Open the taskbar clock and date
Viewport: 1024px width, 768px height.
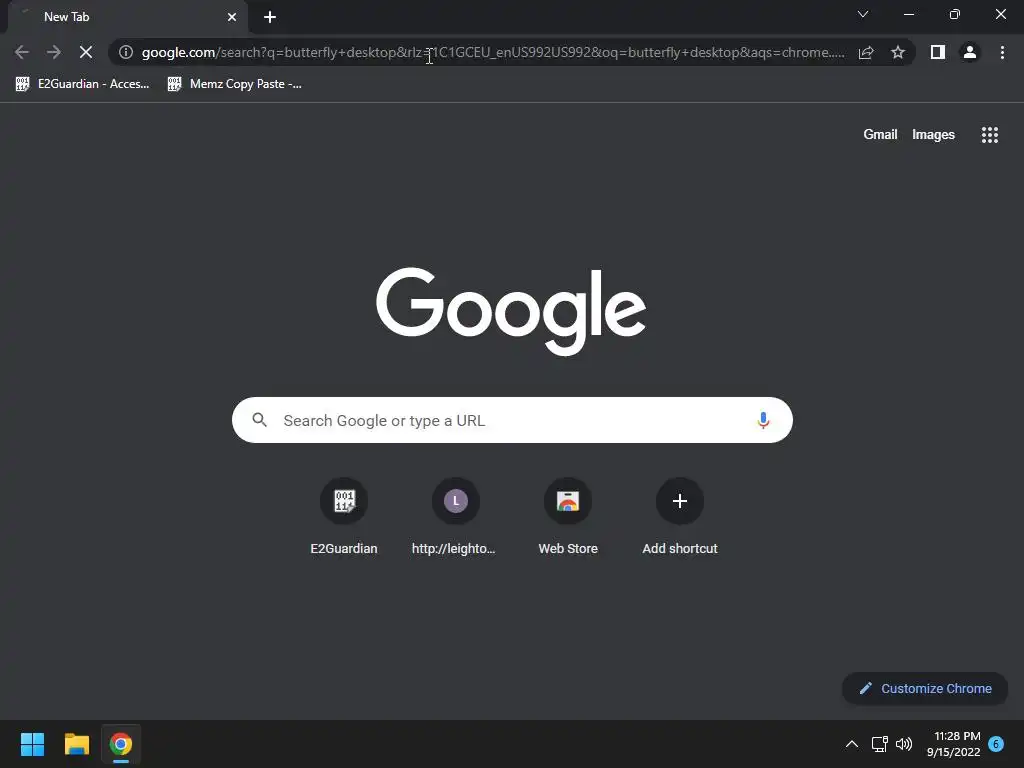(x=953, y=744)
